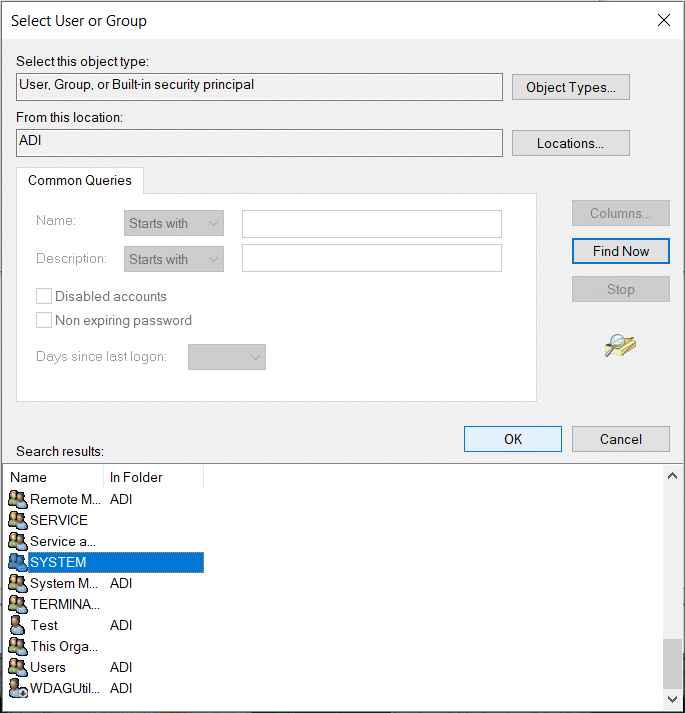Click the WDAGUtil account icon
The height and width of the screenshot is (713, 685).
point(17,688)
